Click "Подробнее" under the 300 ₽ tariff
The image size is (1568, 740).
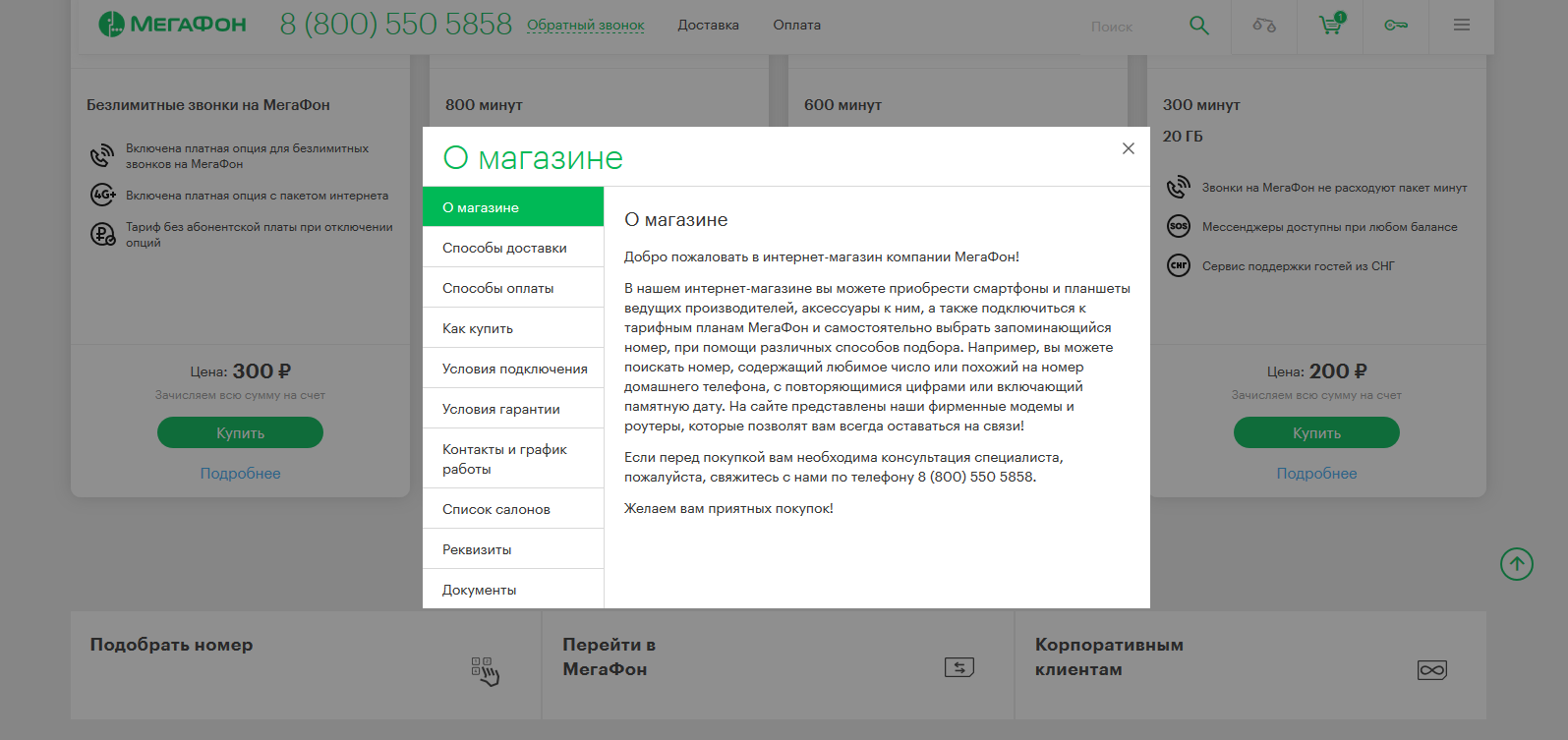pyautogui.click(x=240, y=474)
